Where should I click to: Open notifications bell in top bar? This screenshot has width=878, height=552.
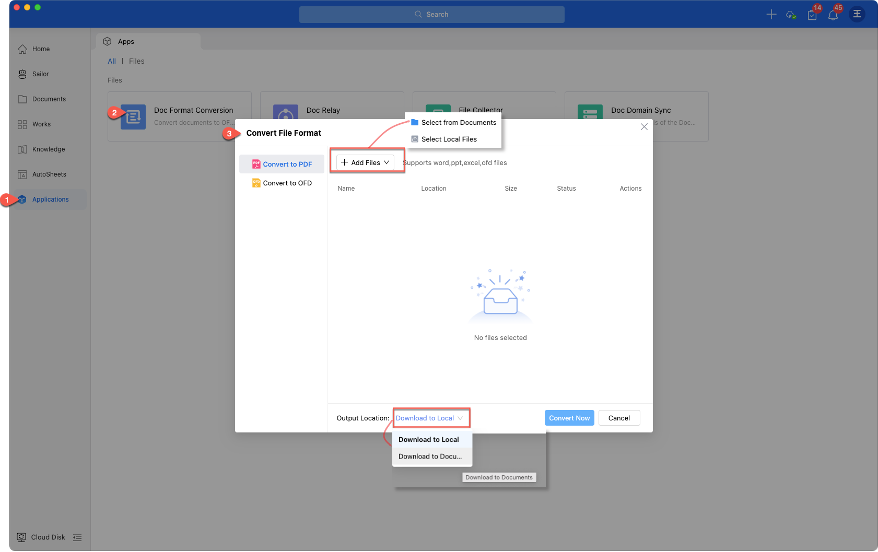[x=833, y=15]
